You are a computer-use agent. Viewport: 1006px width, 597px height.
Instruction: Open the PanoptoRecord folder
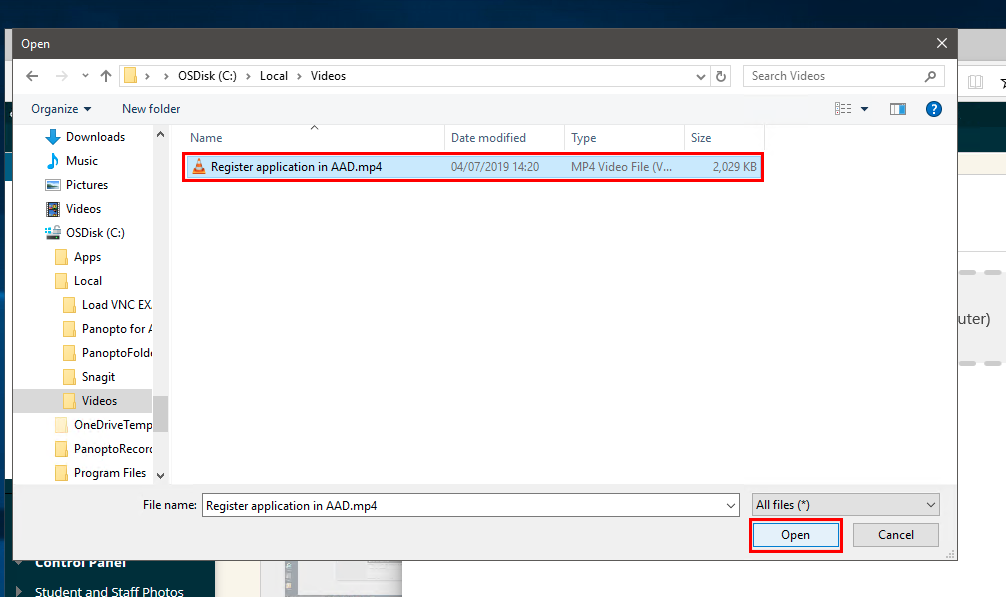click(x=113, y=449)
